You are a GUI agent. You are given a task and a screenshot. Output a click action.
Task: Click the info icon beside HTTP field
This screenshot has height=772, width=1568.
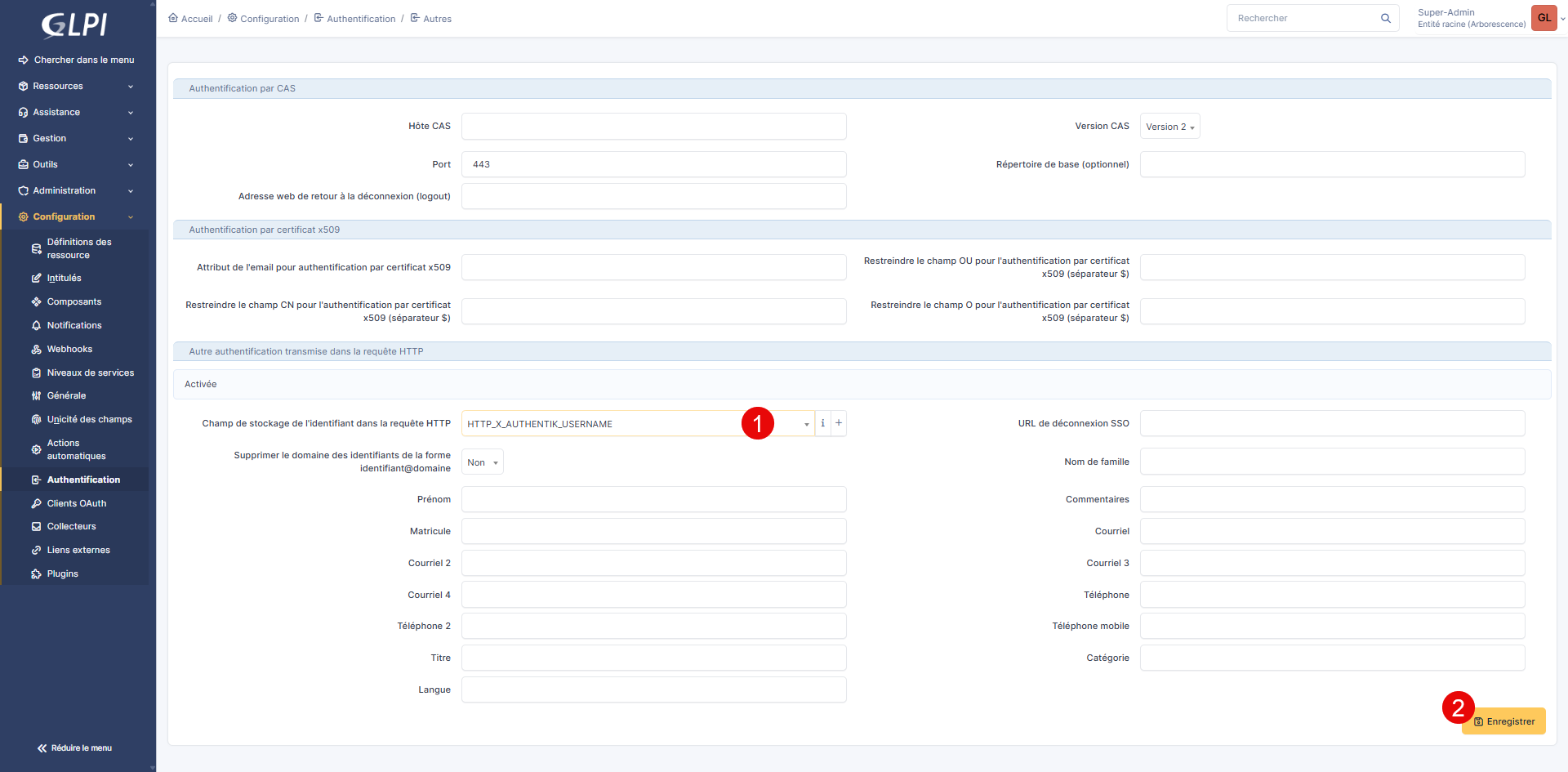point(822,423)
